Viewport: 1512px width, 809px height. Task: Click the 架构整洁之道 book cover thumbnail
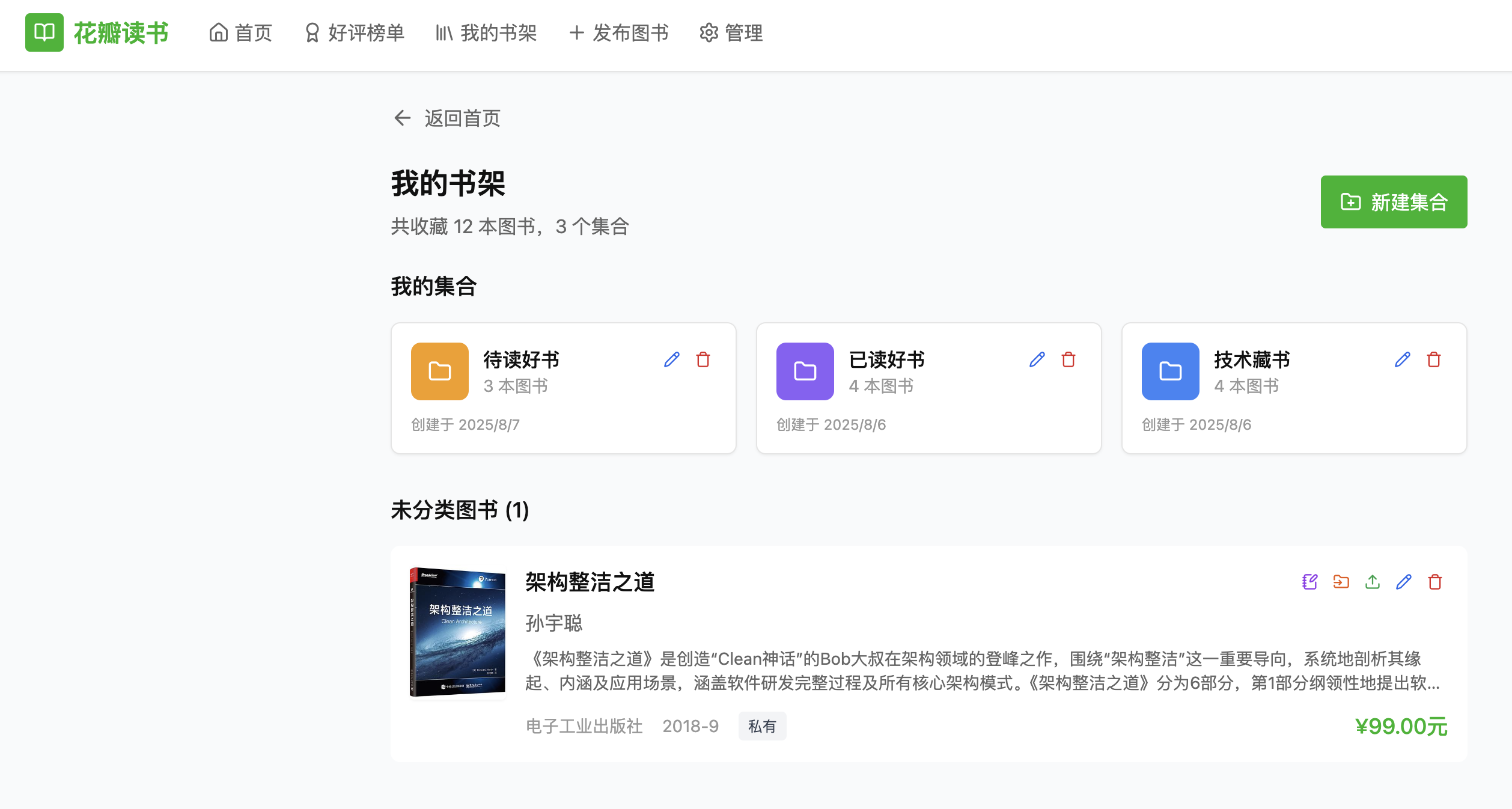[x=458, y=632]
